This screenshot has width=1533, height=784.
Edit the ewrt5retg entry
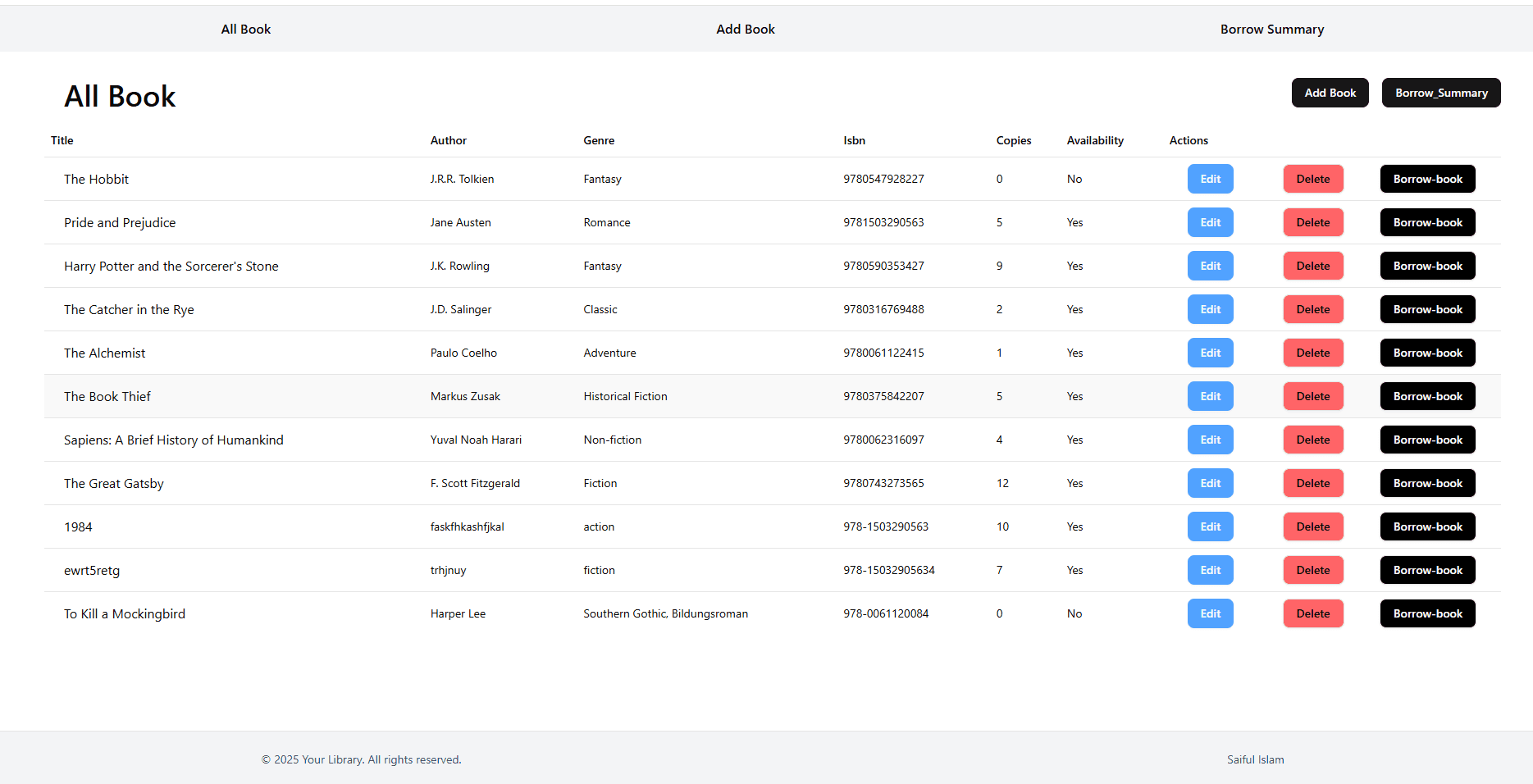[1210, 570]
